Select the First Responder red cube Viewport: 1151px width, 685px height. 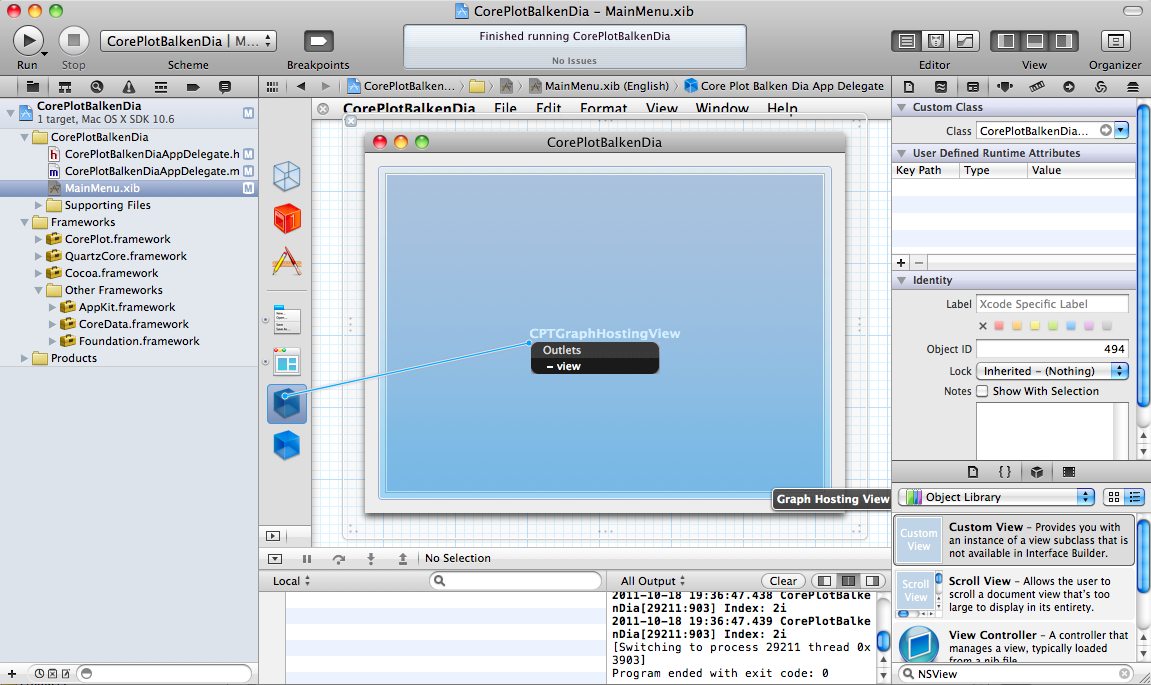[287, 218]
